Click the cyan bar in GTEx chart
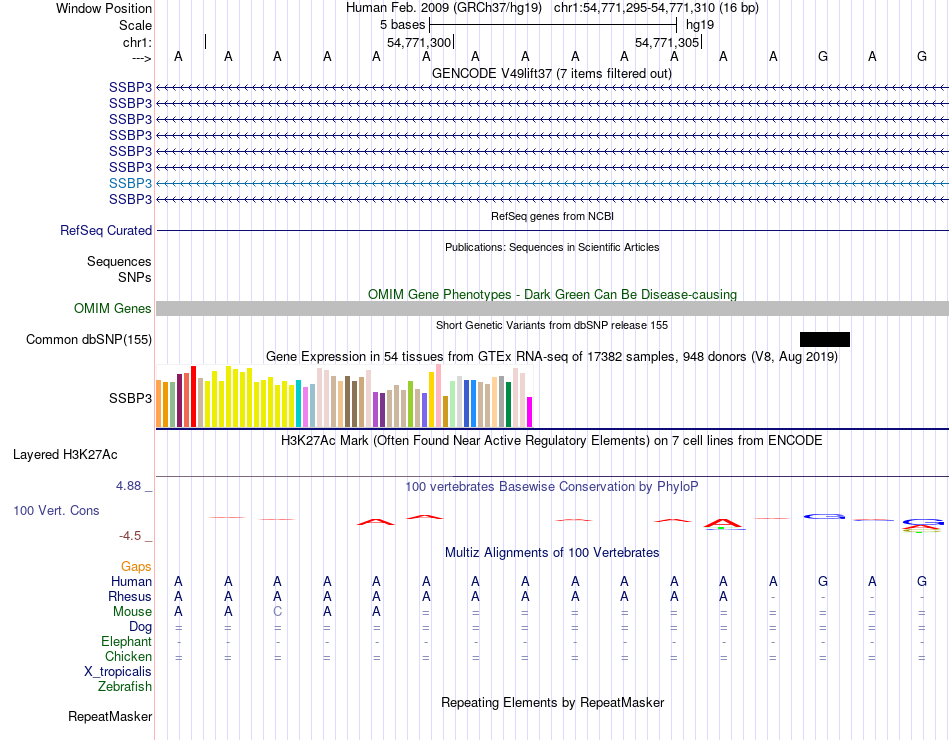The width and height of the screenshot is (950, 740). (298, 404)
